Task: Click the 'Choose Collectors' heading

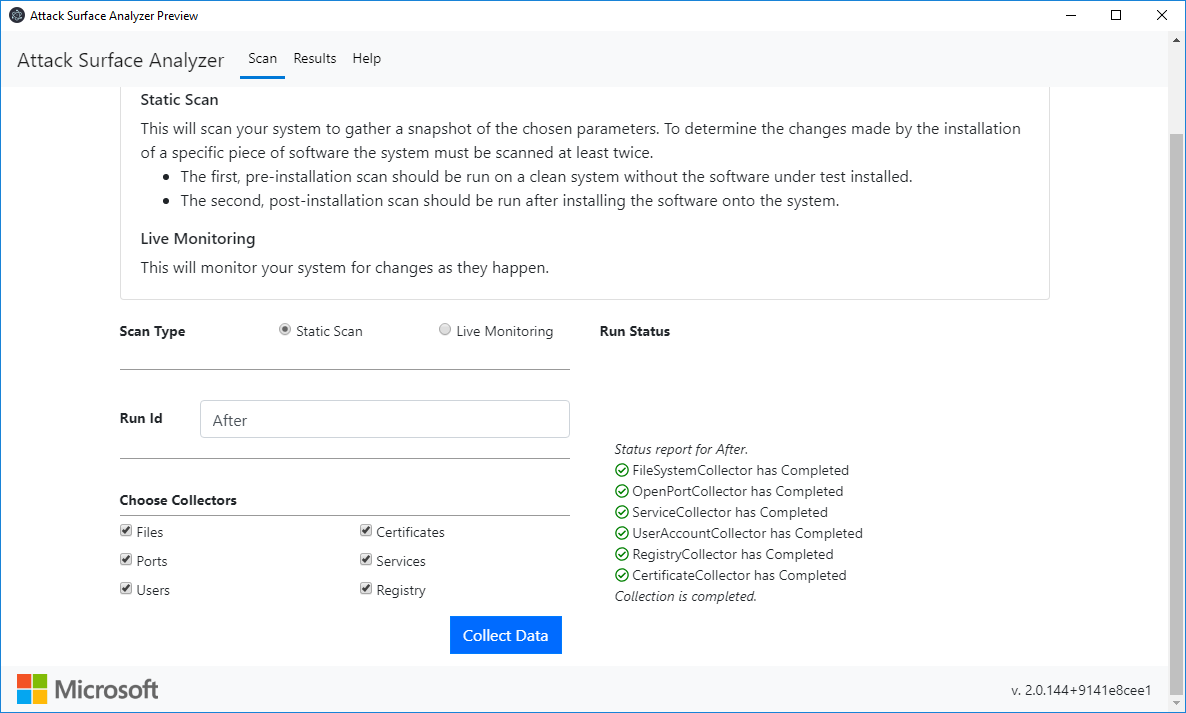Action: pyautogui.click(x=178, y=501)
